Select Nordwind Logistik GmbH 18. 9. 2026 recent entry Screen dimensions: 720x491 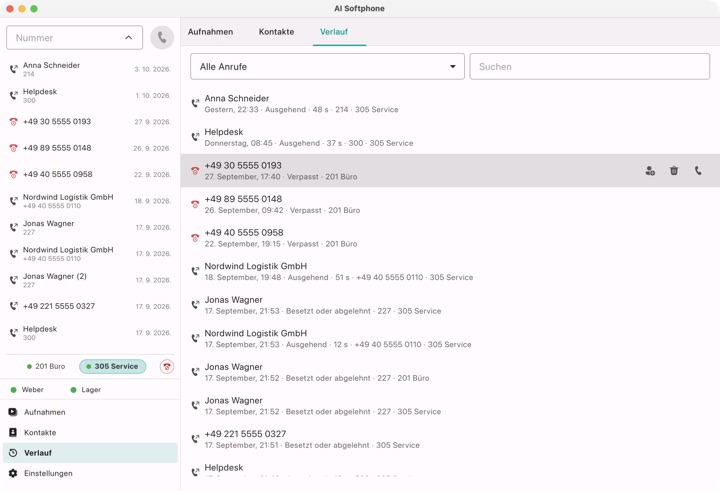pos(90,201)
